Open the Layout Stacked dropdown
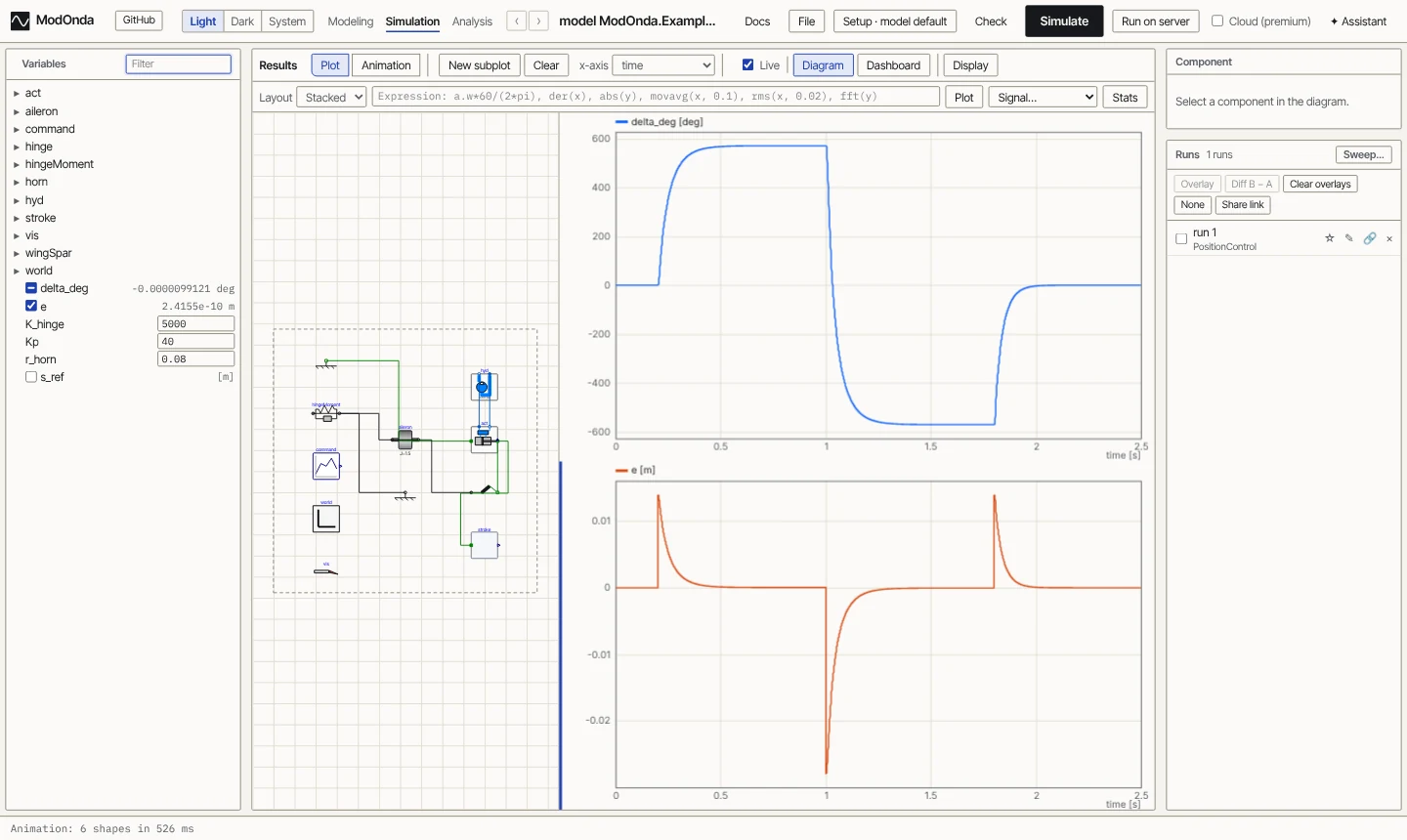This screenshot has height=840, width=1407. click(x=332, y=97)
